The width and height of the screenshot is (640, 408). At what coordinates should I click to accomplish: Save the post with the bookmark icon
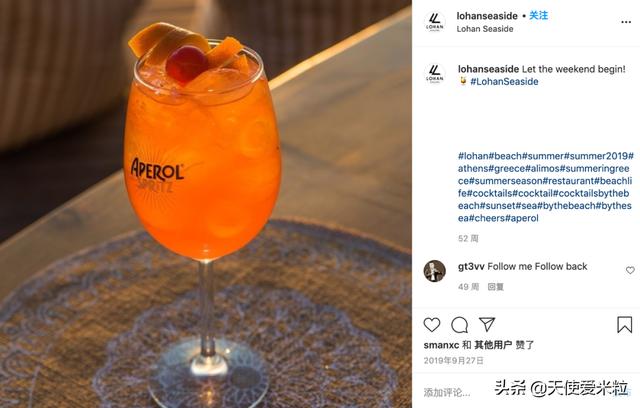(x=624, y=325)
